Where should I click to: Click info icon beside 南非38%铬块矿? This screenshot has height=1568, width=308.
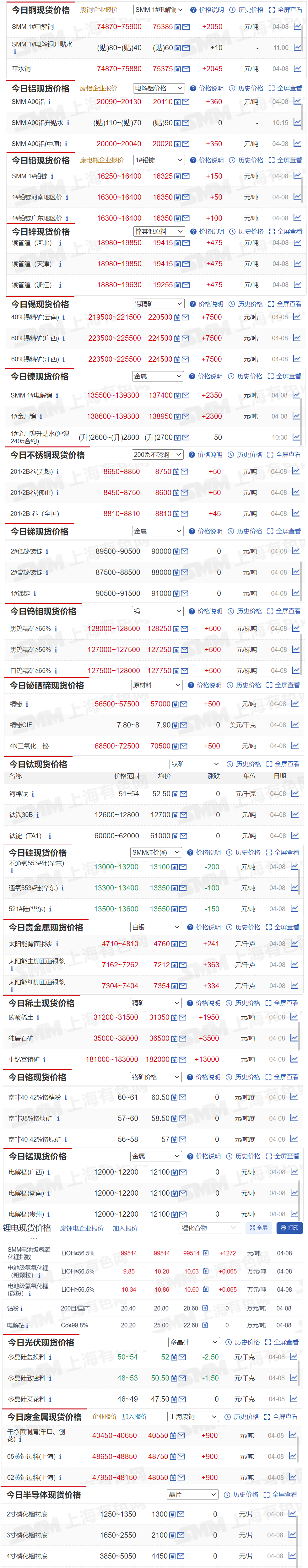(x=58, y=1119)
